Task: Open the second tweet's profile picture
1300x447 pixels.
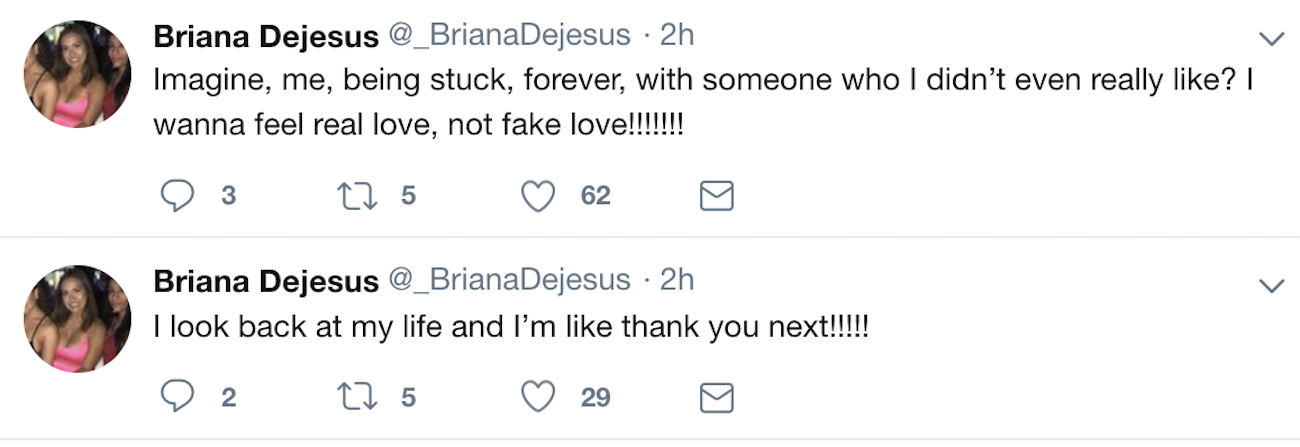Action: tap(77, 319)
